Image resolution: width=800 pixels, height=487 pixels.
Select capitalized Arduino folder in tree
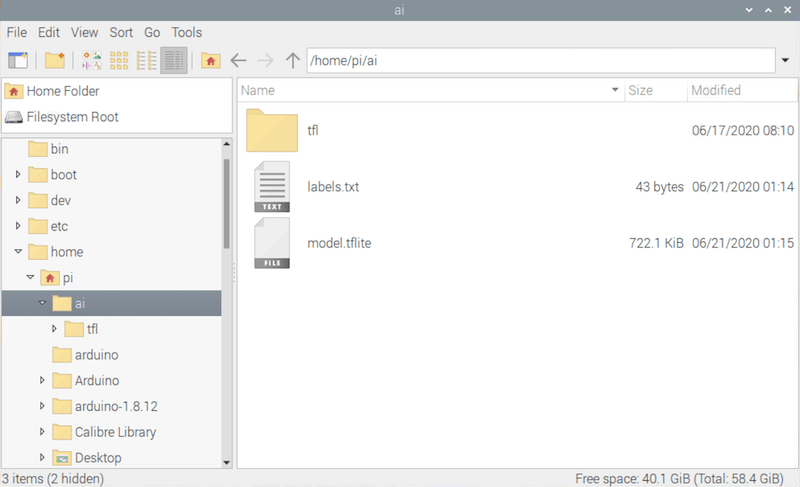tap(86, 380)
